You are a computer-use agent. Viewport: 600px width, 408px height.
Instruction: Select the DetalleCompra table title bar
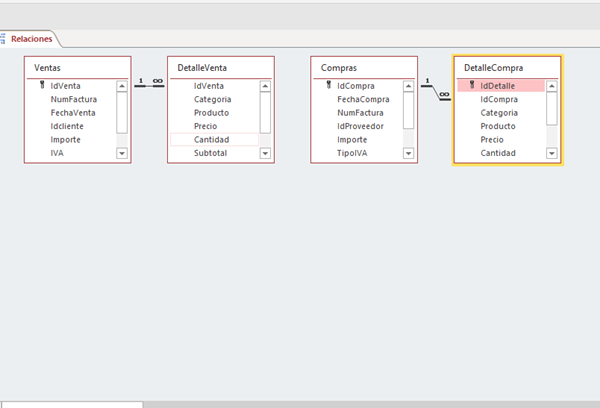tap(507, 67)
